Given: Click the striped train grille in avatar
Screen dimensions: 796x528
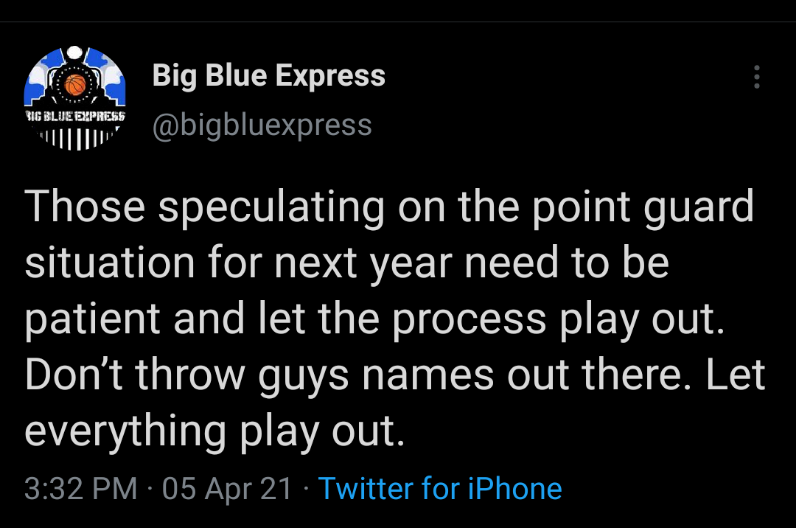Looking at the screenshot, I should 75,136.
